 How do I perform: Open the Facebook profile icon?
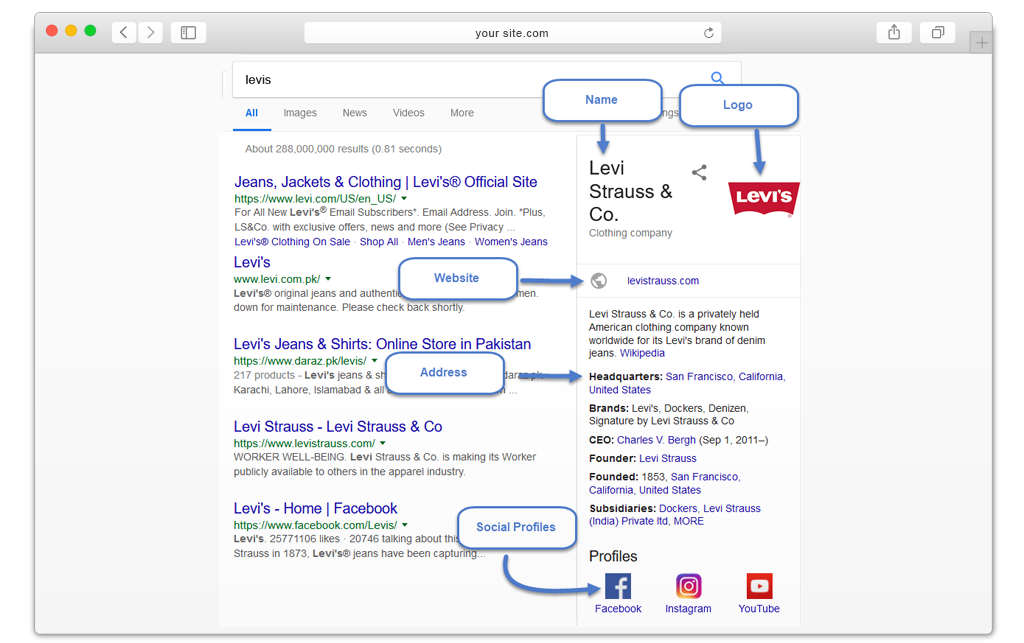pos(618,586)
